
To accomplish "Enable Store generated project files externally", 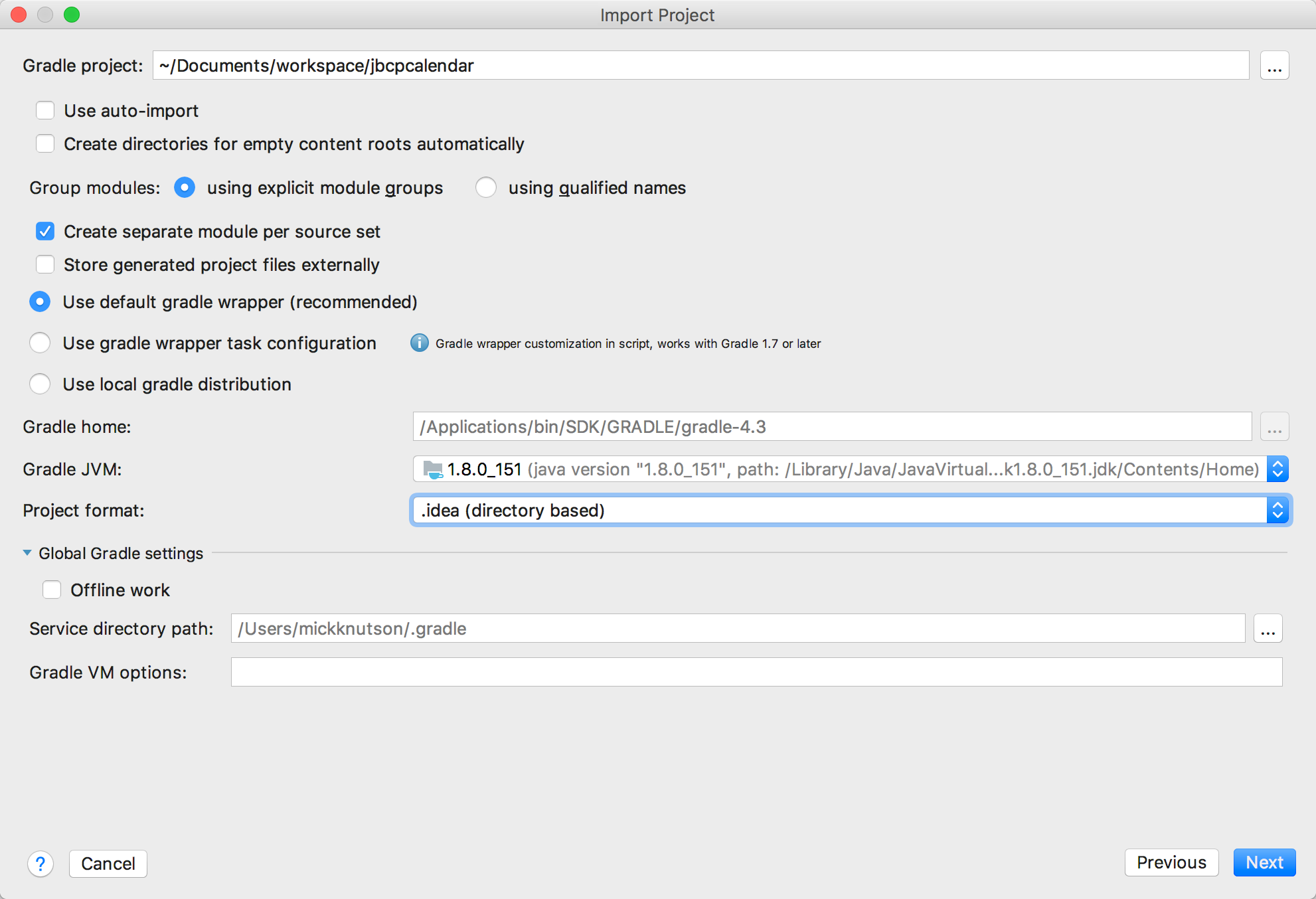I will coord(46,265).
